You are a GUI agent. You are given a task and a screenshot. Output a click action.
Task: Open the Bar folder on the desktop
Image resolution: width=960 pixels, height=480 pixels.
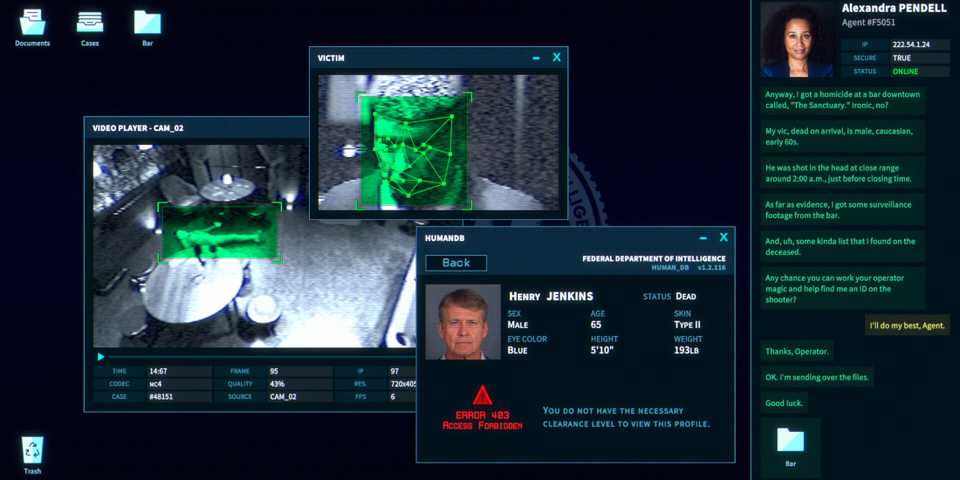[147, 24]
